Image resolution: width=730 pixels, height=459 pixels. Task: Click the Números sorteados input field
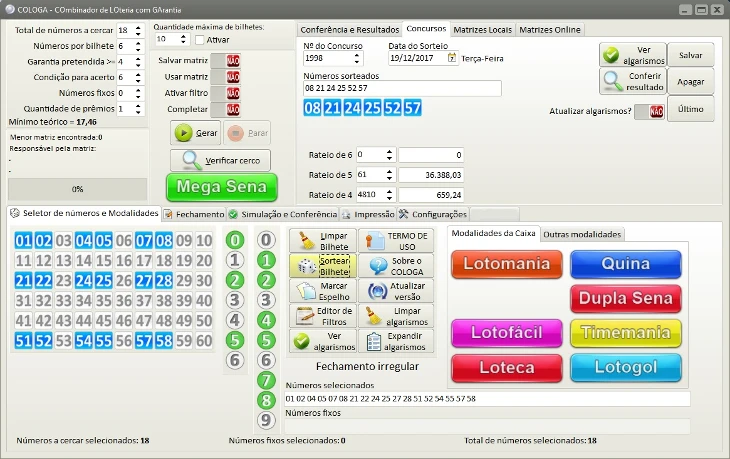pos(402,88)
